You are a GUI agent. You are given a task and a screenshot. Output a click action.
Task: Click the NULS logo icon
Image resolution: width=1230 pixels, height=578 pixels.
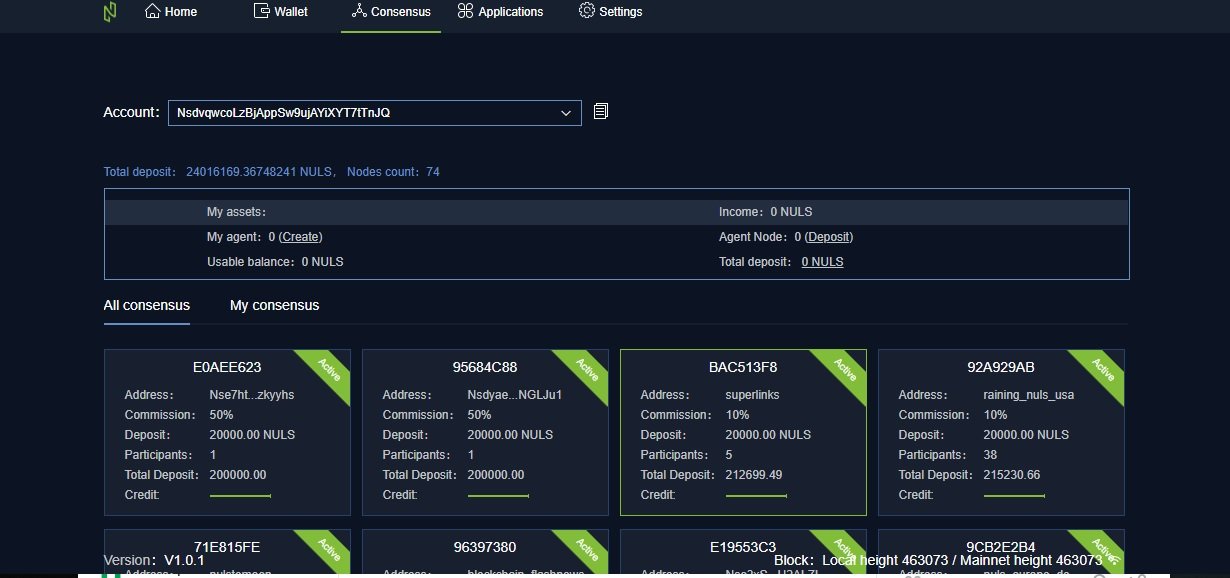(x=110, y=12)
